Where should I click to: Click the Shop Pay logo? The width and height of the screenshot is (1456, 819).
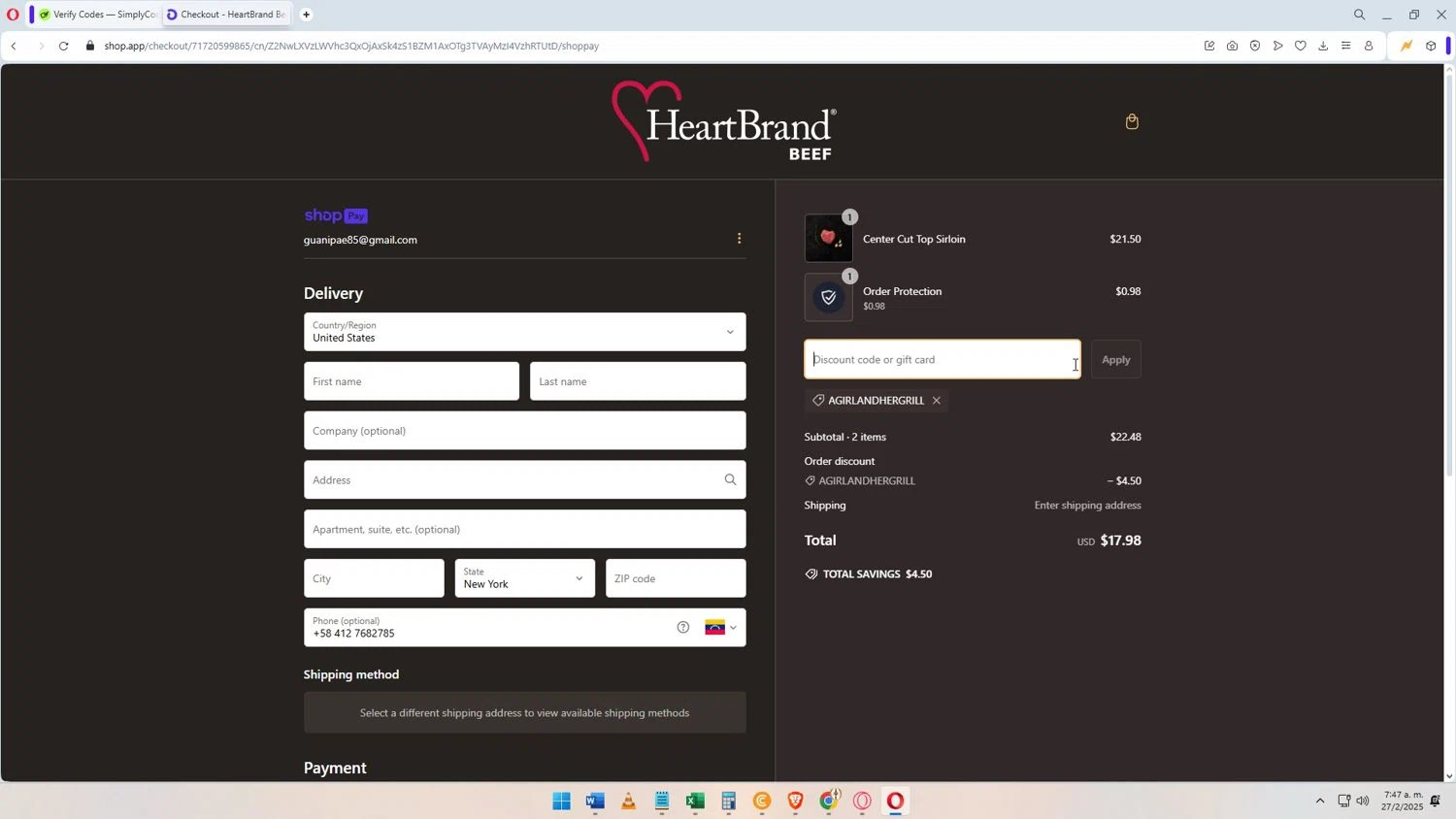pyautogui.click(x=336, y=215)
